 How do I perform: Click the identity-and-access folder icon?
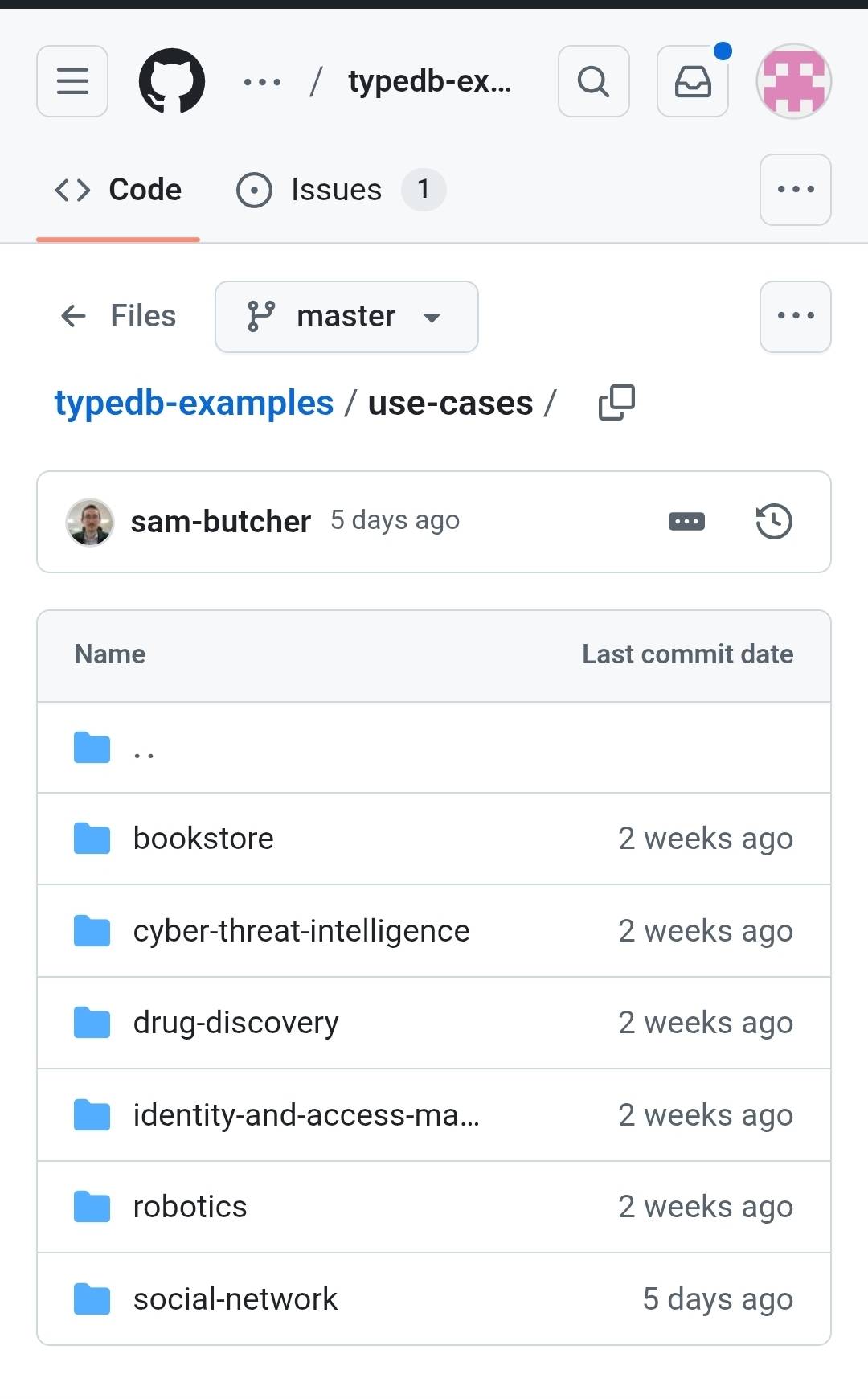92,1115
